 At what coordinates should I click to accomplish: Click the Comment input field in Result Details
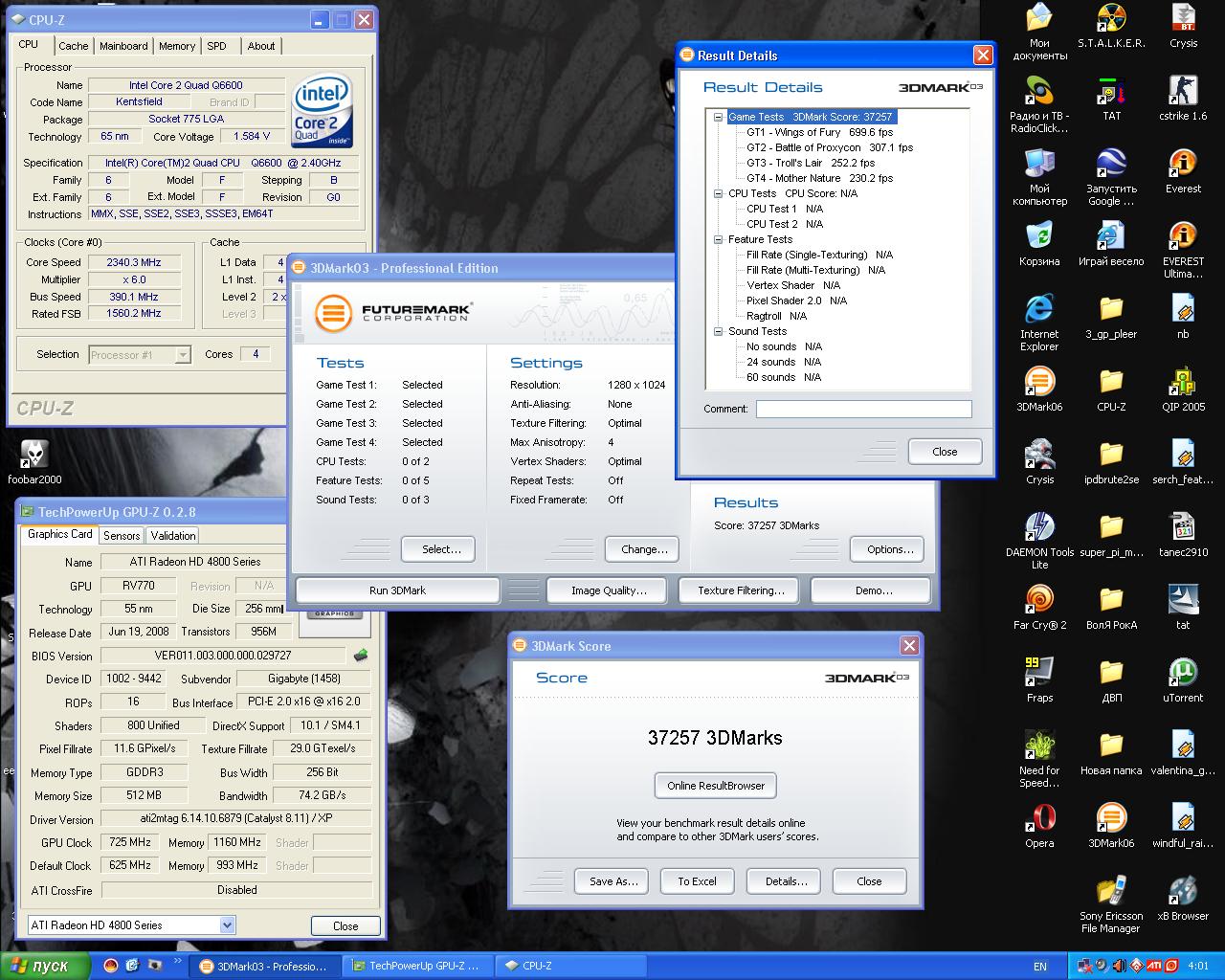863,409
